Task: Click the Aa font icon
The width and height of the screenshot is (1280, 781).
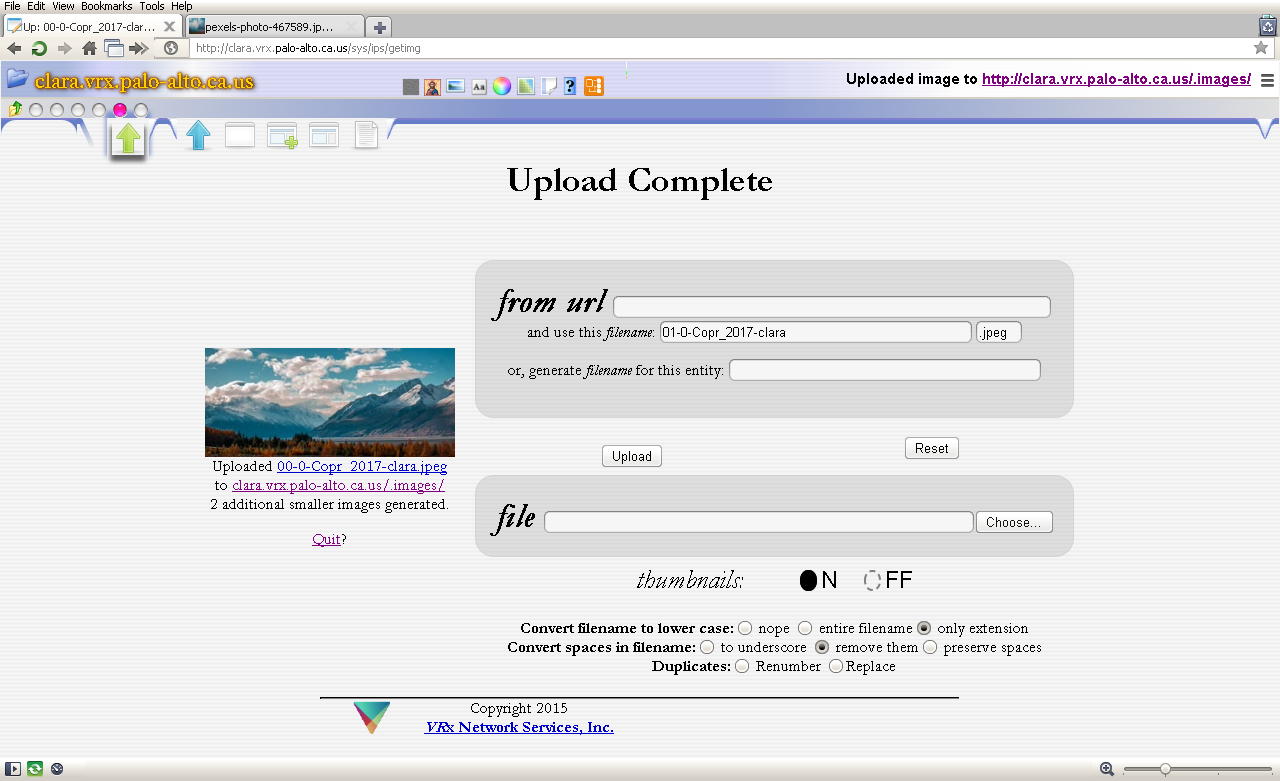Action: (x=479, y=86)
